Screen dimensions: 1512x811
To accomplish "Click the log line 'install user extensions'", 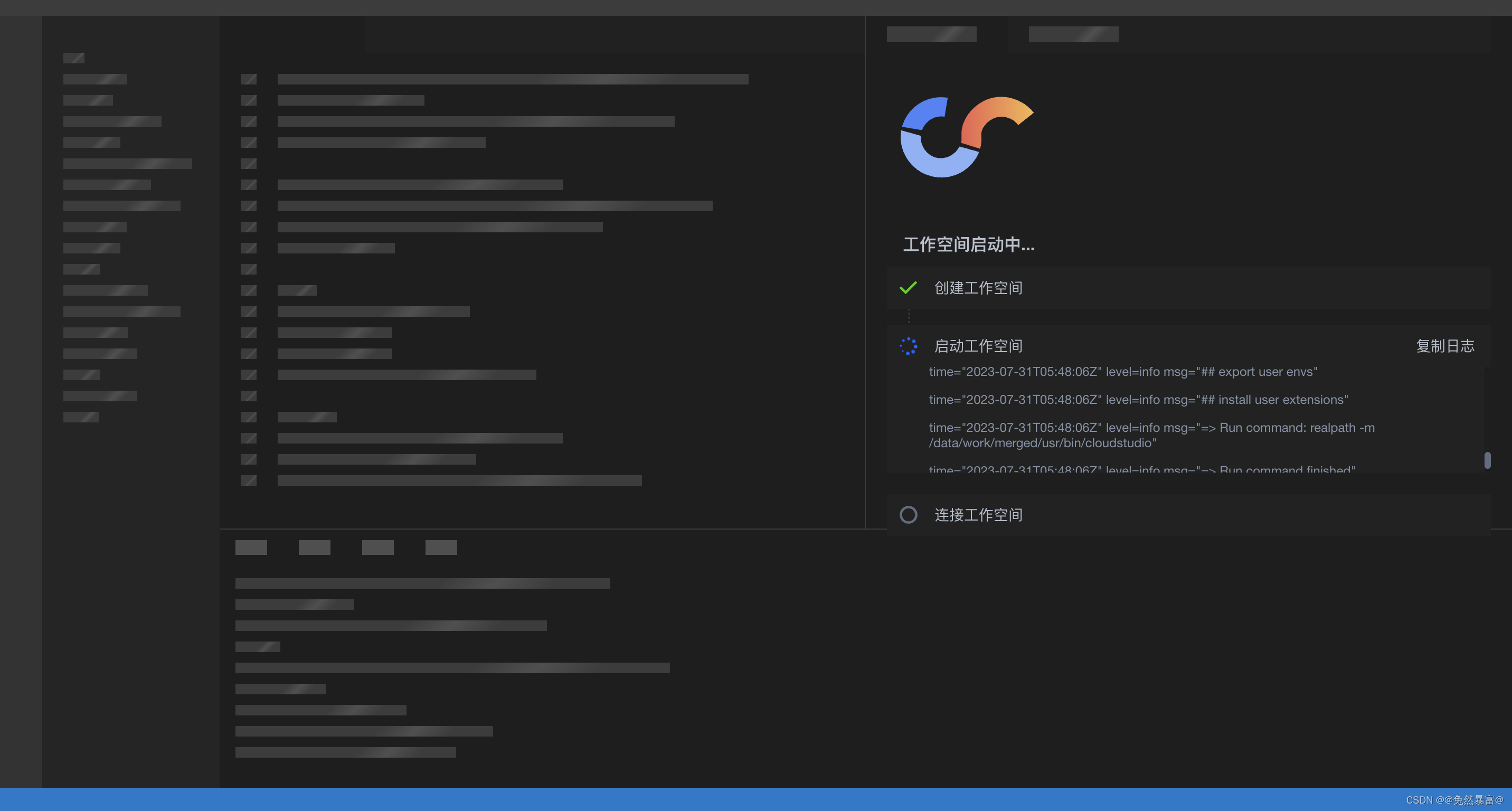I will (1138, 400).
